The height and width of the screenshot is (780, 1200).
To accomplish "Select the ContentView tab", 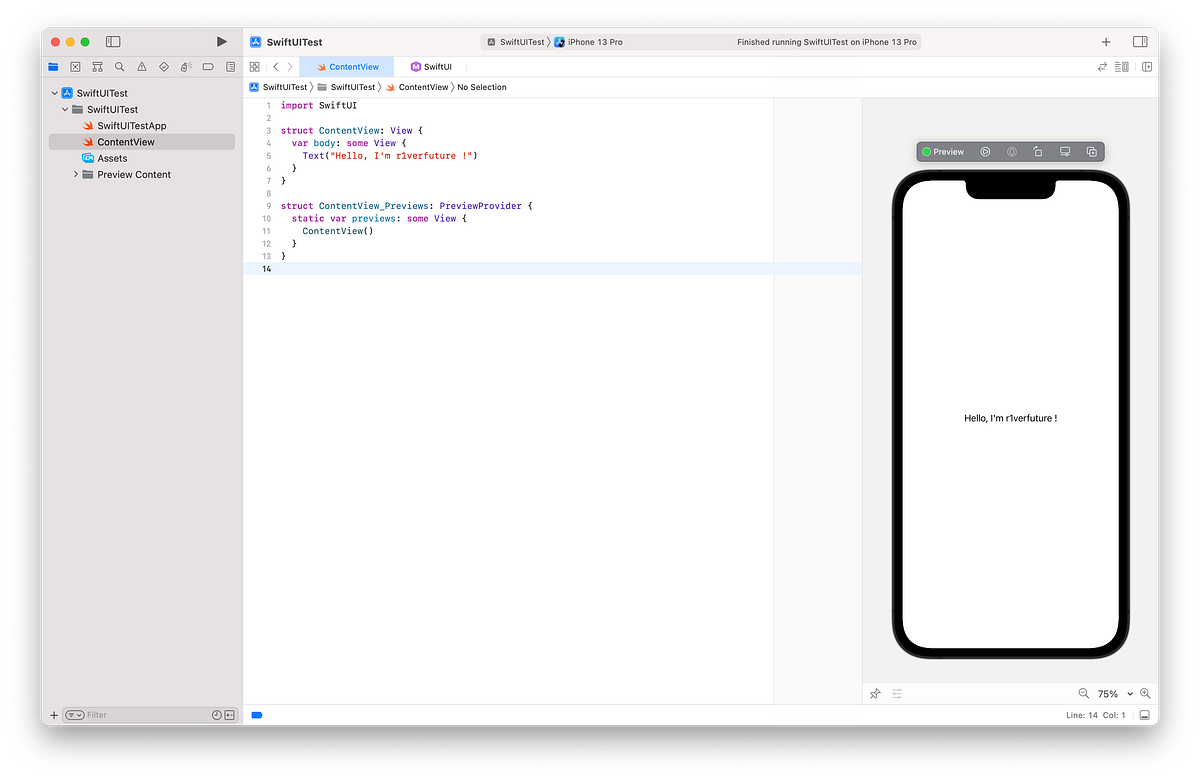I will click(x=347, y=66).
